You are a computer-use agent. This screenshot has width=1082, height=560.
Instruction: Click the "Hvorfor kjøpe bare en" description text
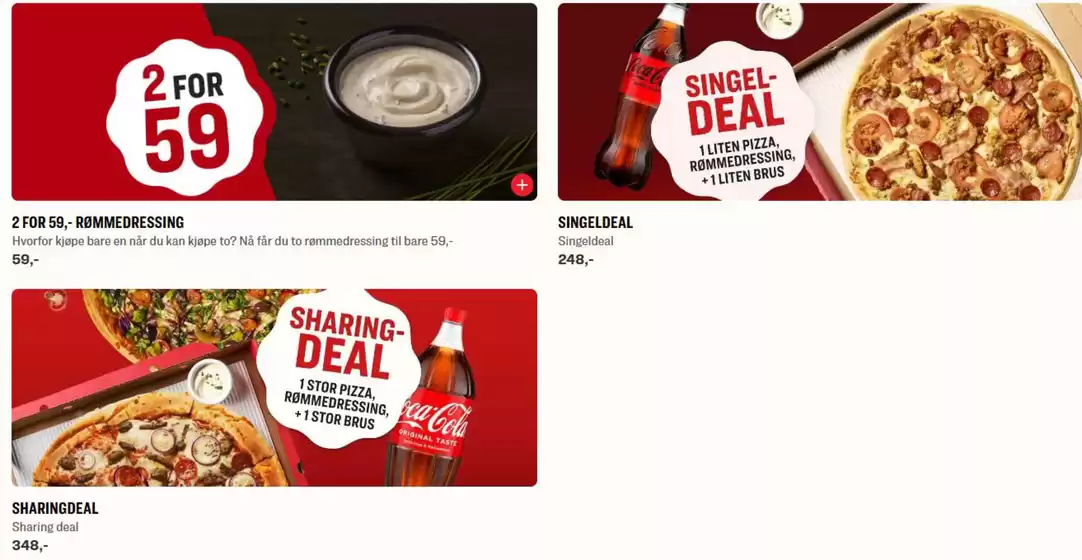pos(233,241)
